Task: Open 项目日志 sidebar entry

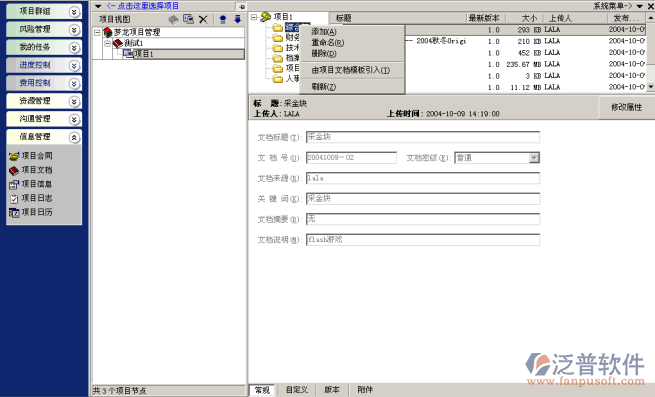Action: pos(31,198)
